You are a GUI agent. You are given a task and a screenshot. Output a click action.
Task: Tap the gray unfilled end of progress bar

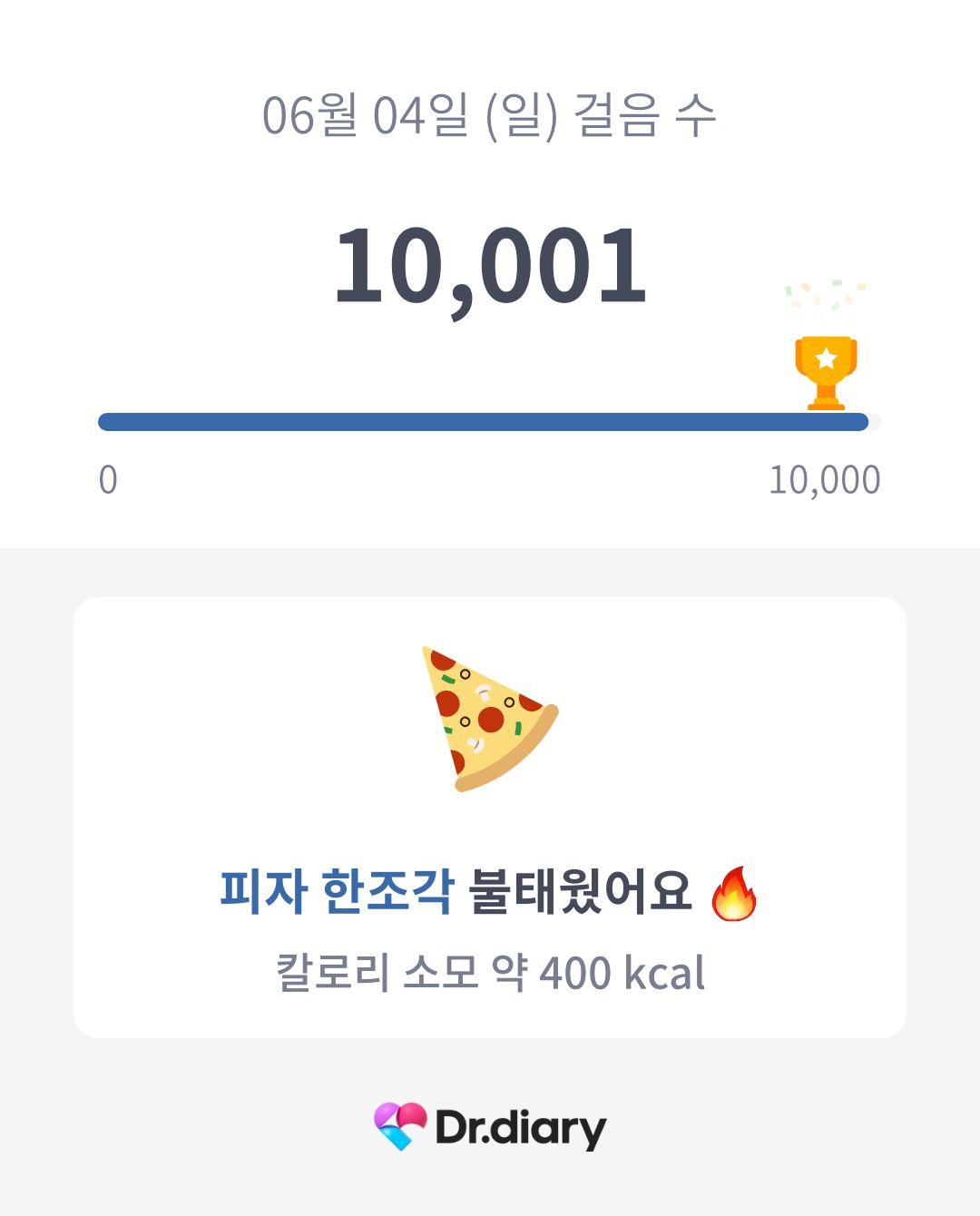tap(876, 422)
